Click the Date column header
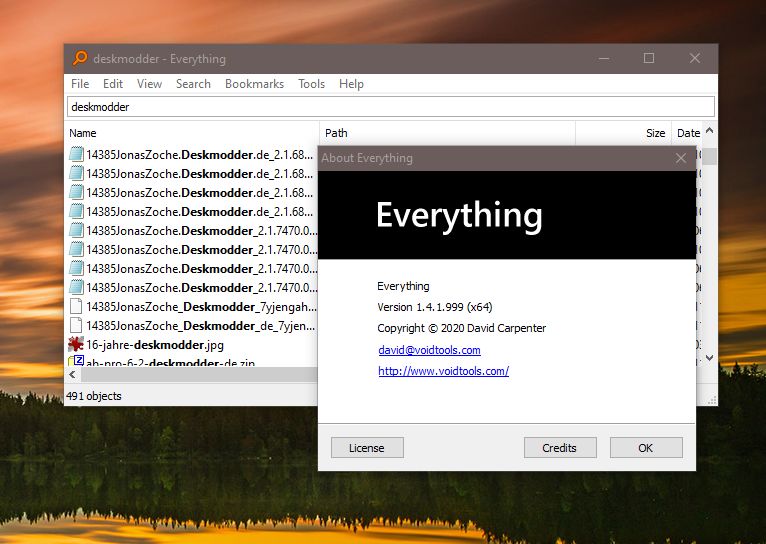 pyautogui.click(x=687, y=133)
